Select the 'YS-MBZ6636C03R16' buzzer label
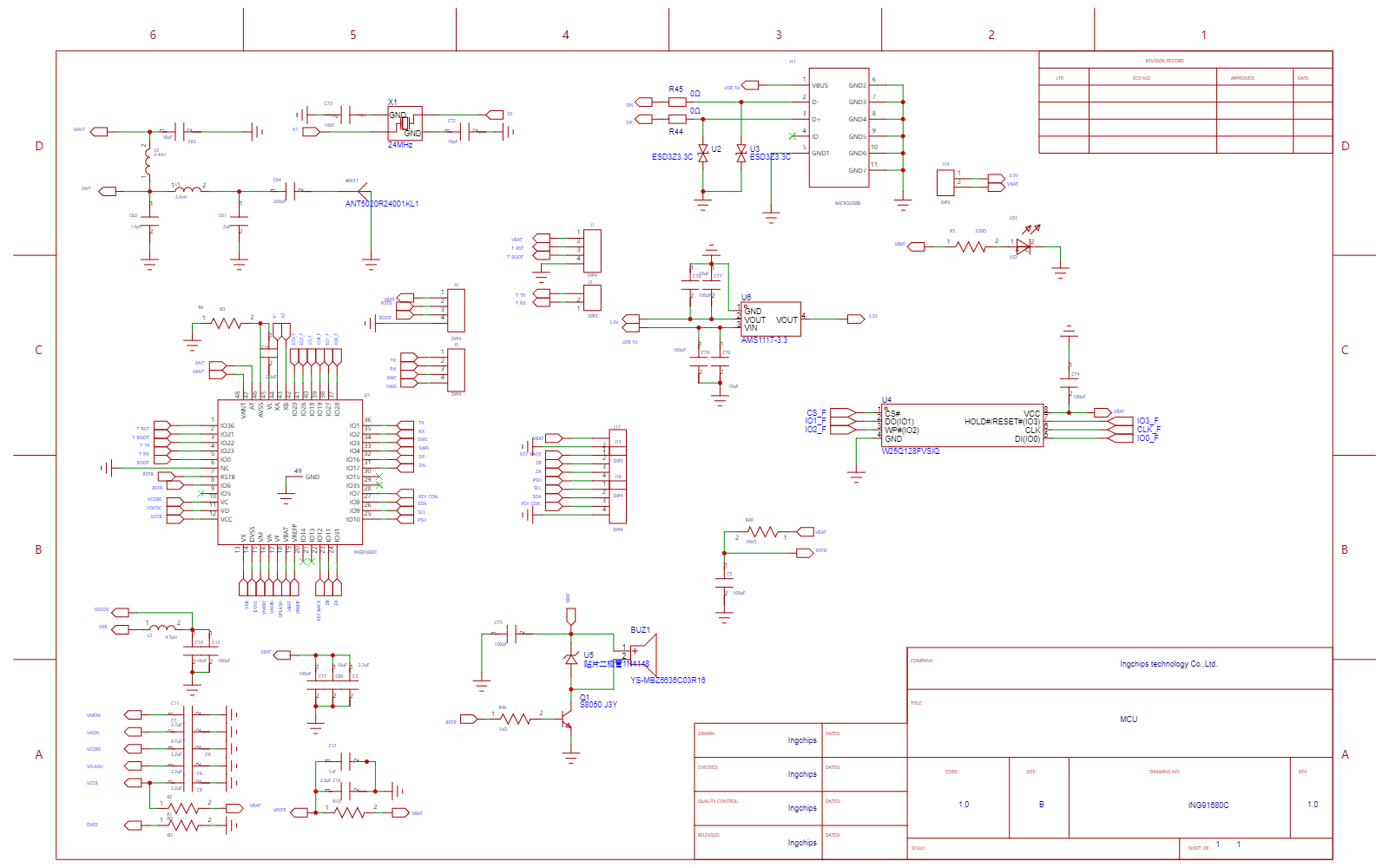1389x868 pixels. 668,681
